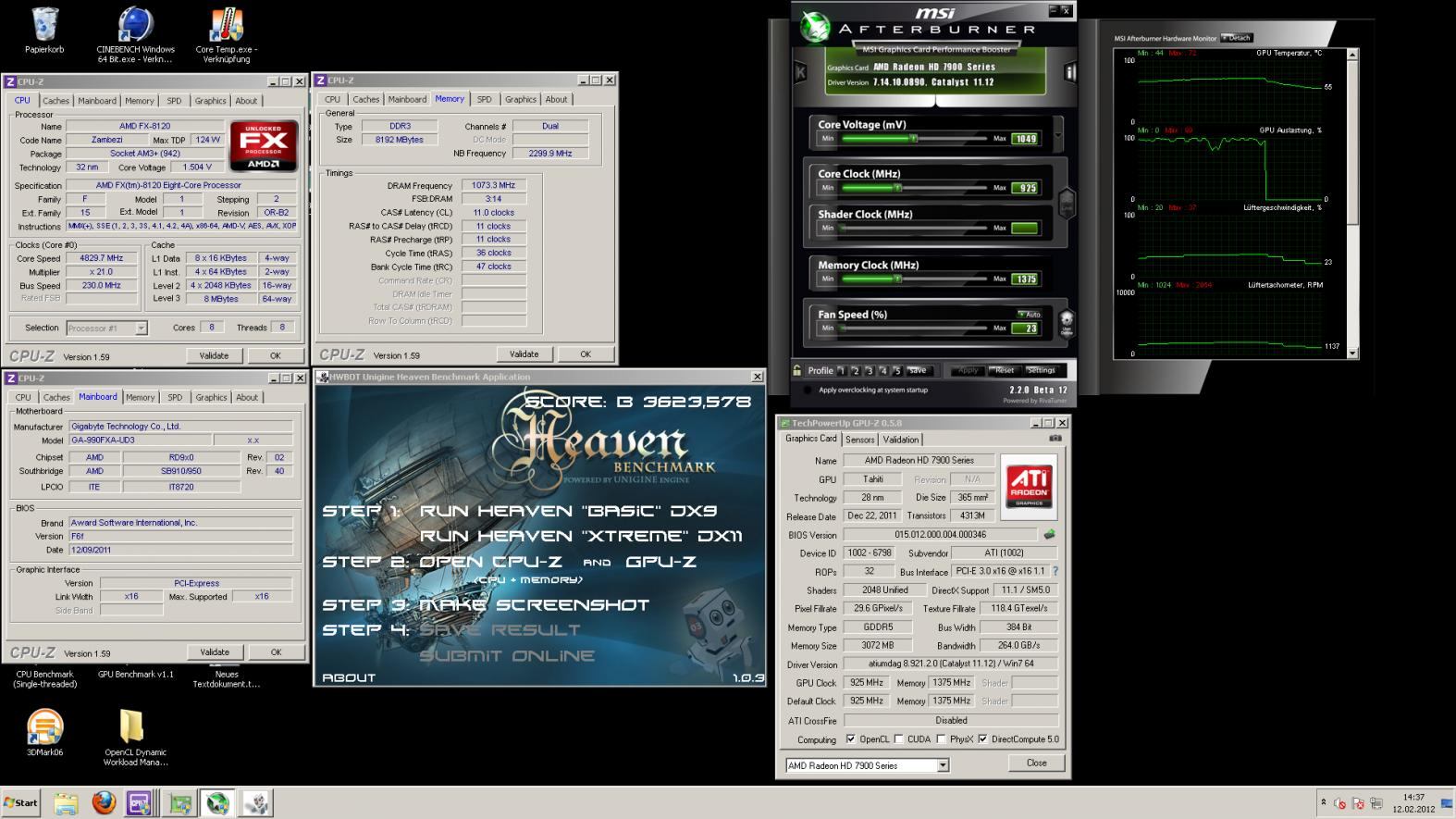Click About in the Heaven benchmark window
This screenshot has width=1456, height=819.
point(349,677)
